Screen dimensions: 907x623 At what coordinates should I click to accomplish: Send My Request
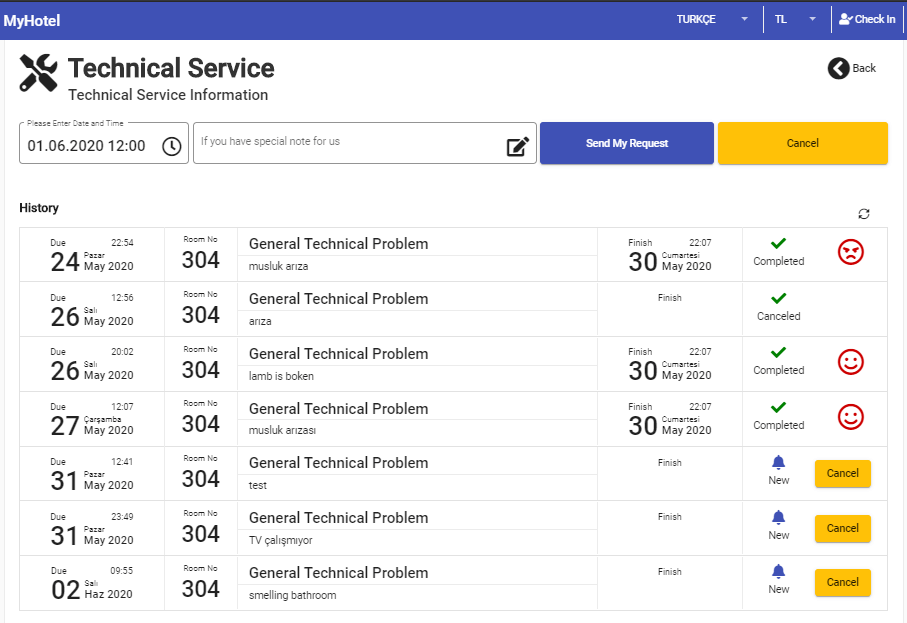pos(627,143)
